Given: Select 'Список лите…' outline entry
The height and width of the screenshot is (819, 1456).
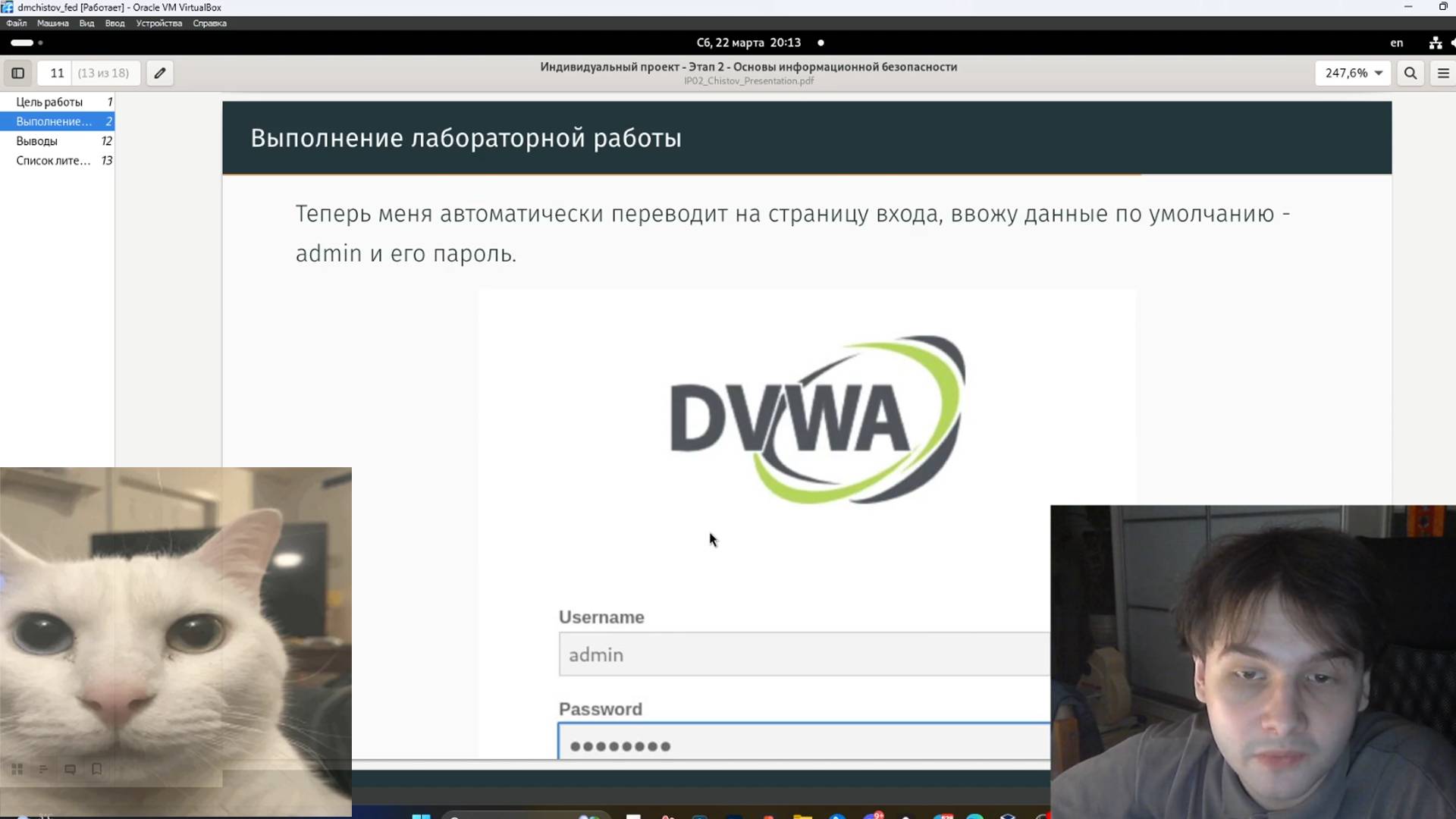Looking at the screenshot, I should click(57, 161).
